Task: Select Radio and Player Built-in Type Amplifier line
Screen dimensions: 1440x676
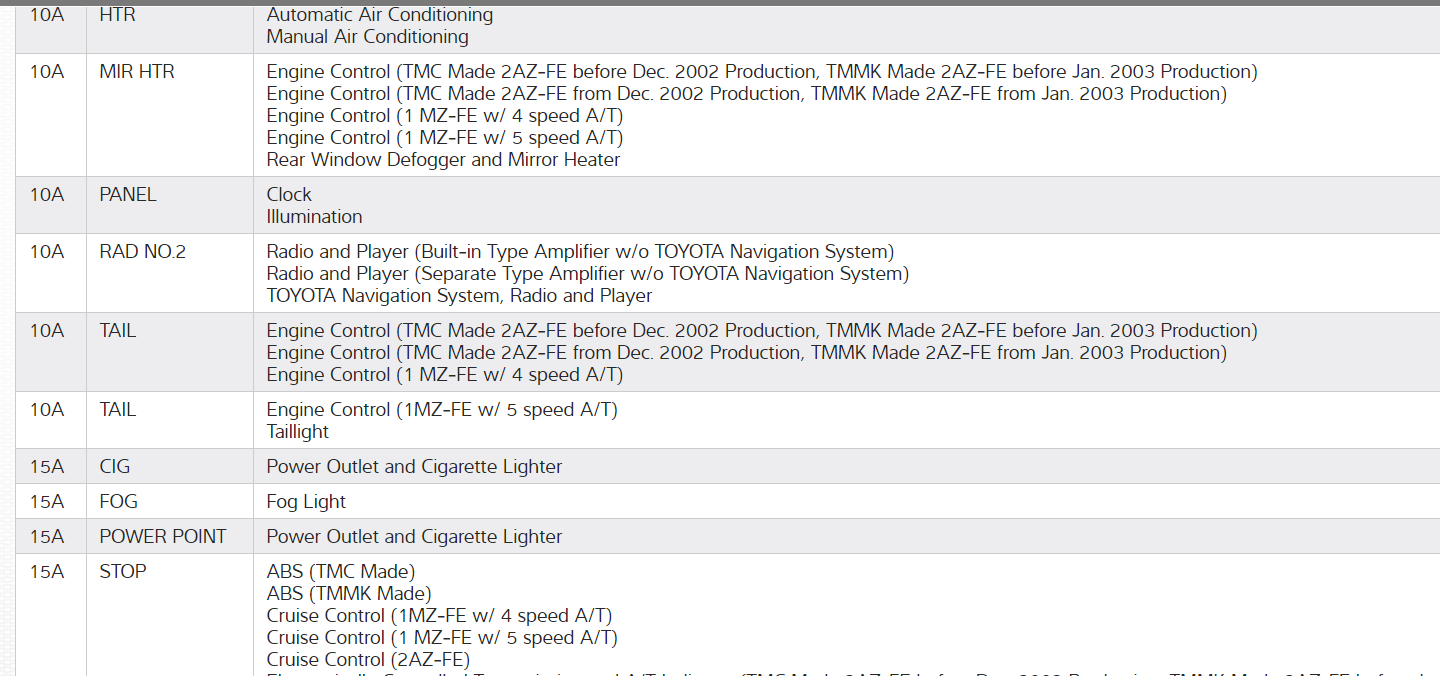Action: click(580, 252)
